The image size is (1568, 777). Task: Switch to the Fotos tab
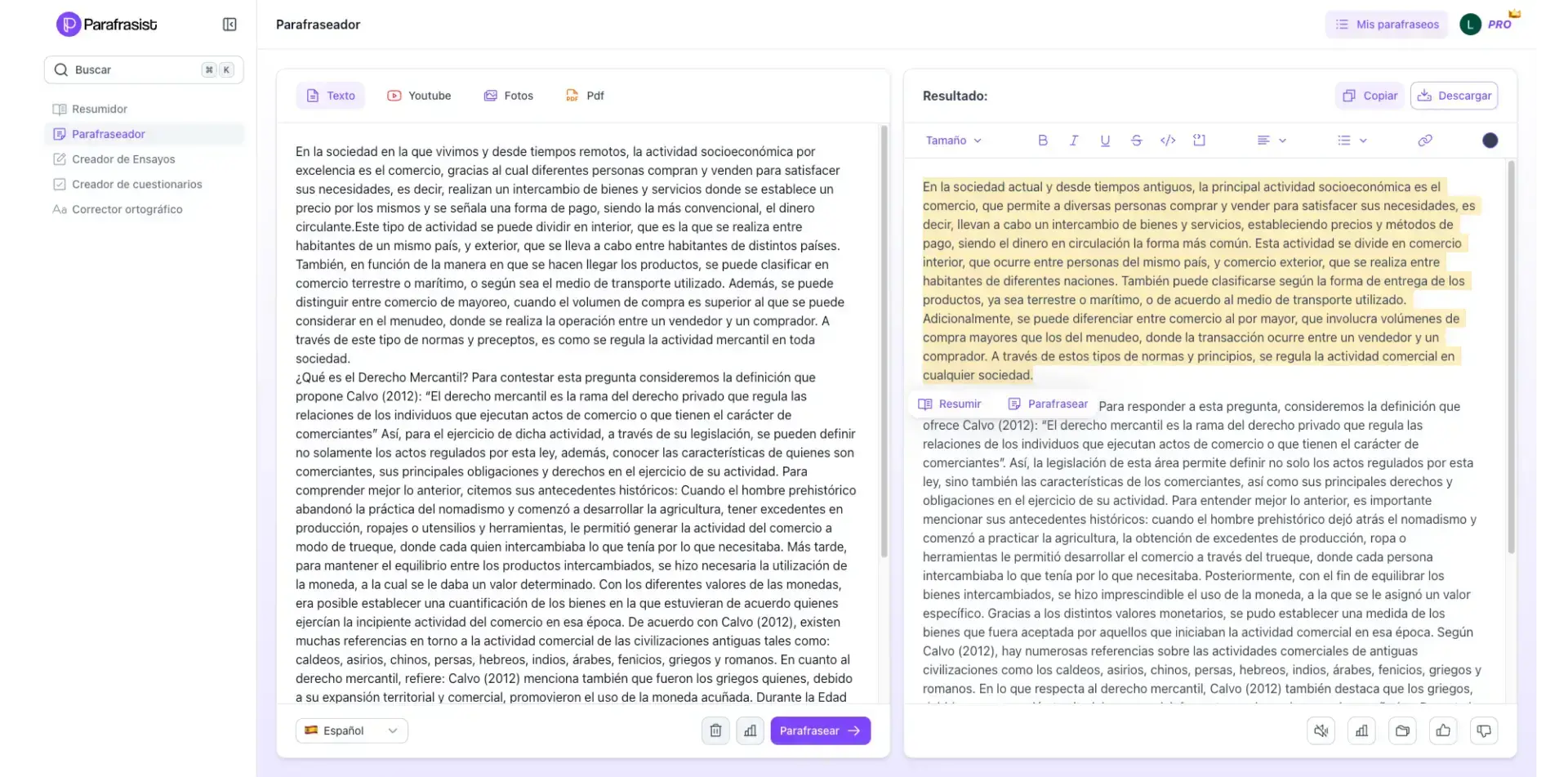[508, 96]
